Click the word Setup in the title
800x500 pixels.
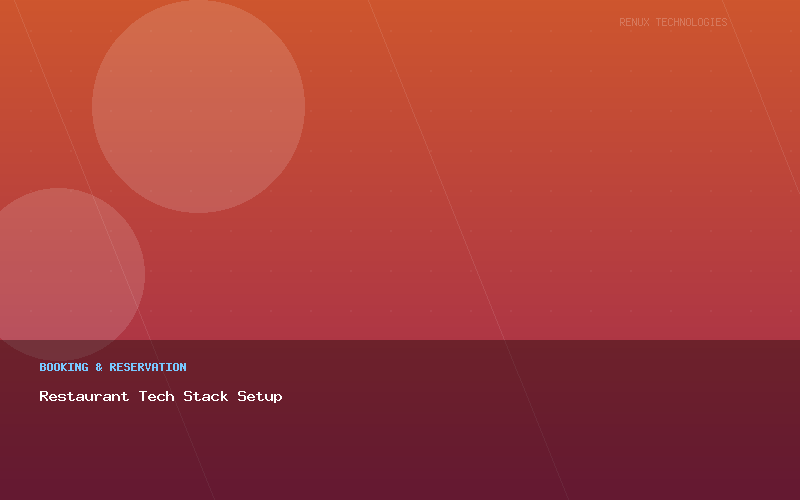pos(260,396)
